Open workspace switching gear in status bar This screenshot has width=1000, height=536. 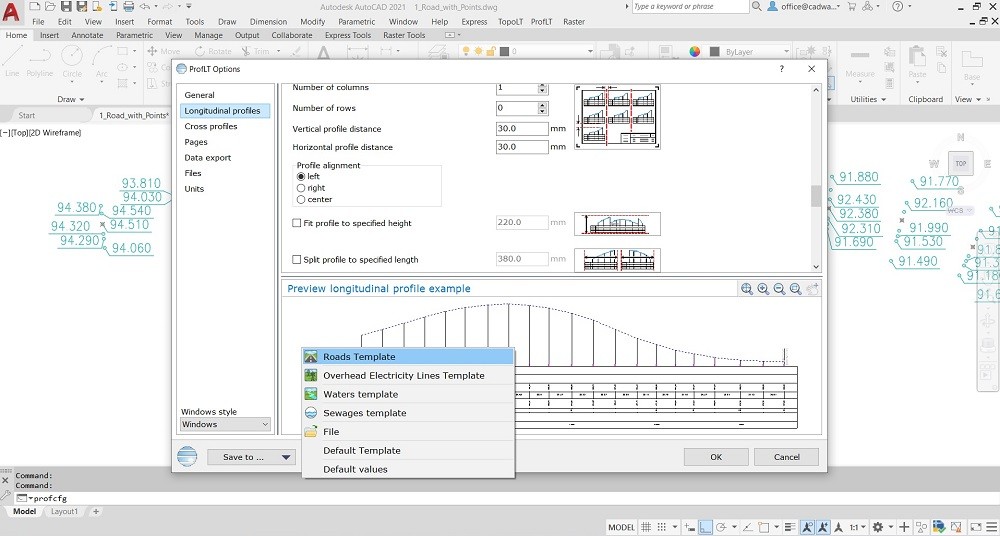point(878,527)
